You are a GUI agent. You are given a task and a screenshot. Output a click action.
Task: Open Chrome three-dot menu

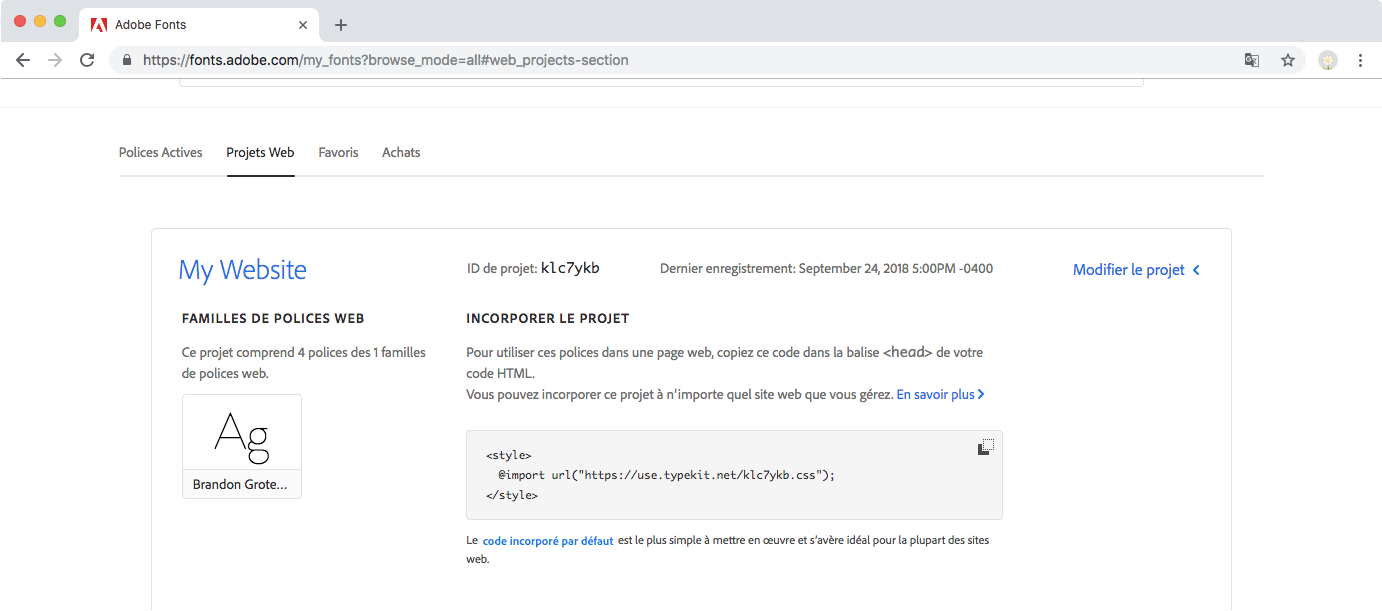pos(1360,60)
